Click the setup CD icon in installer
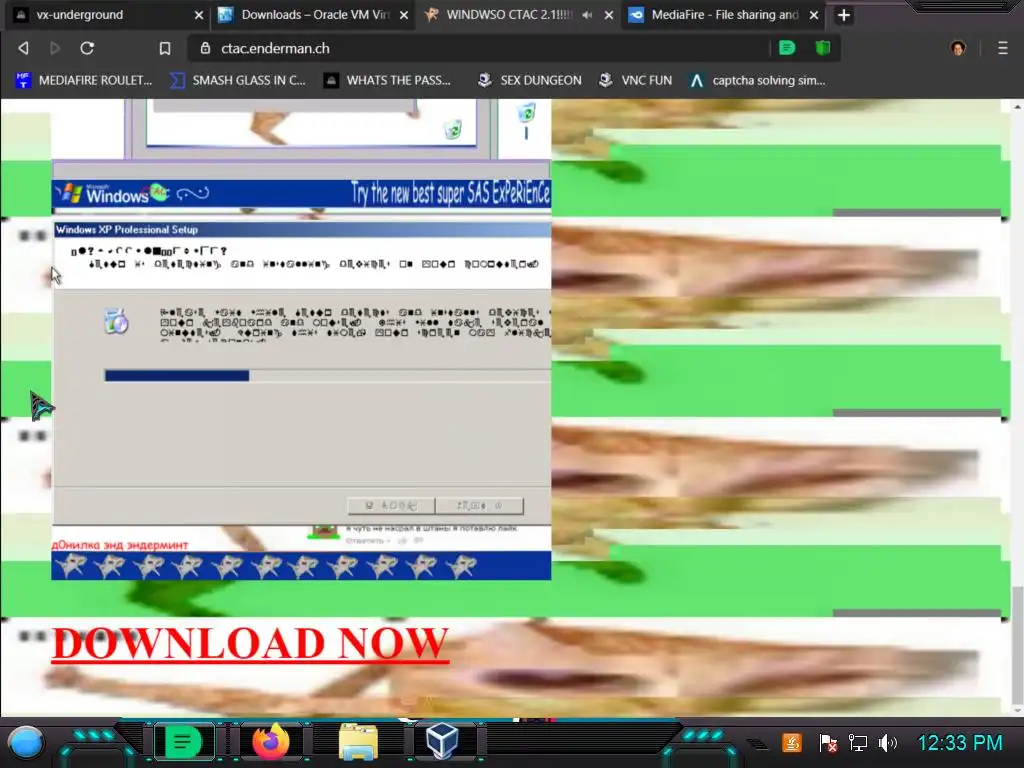Viewport: 1024px width, 768px height. [116, 321]
